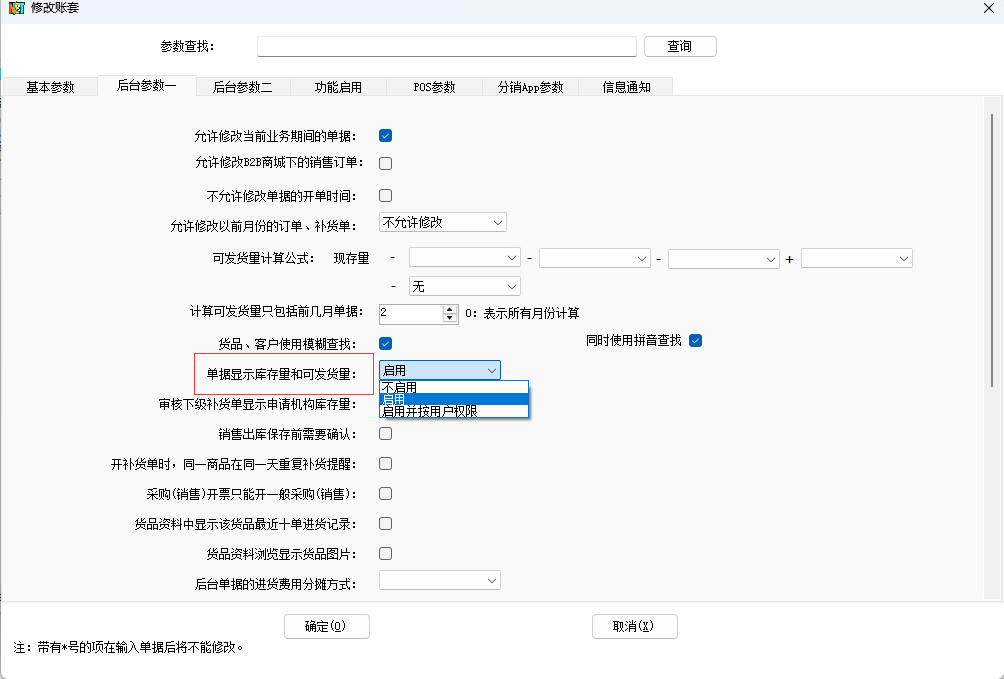Viewport: 1004px width, 679px height.
Task: Open 后台单据的进货费用分摊方式 dropdown
Action: click(x=440, y=580)
